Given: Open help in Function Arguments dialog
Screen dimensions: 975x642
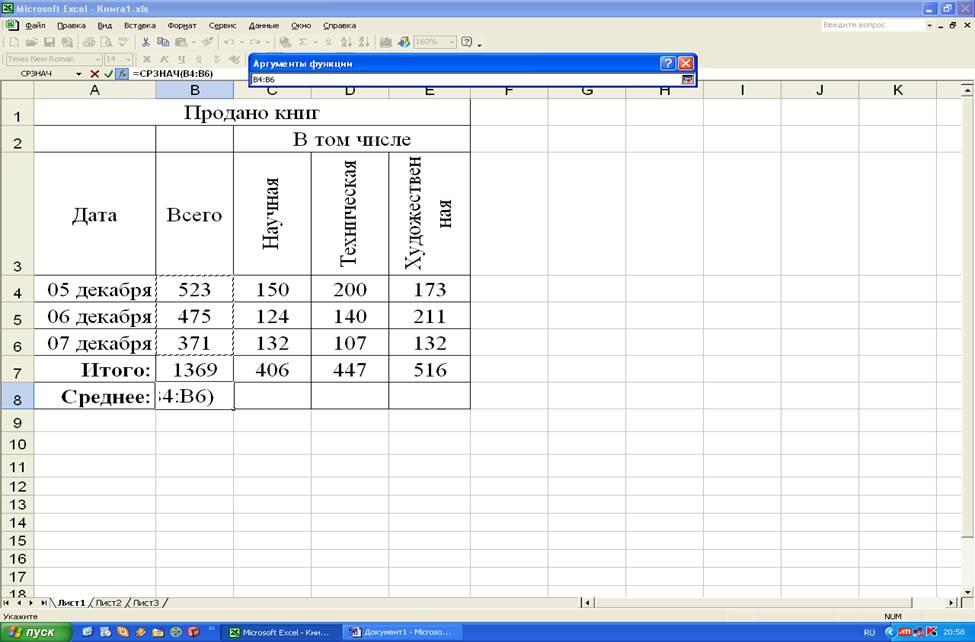Looking at the screenshot, I should tap(667, 63).
